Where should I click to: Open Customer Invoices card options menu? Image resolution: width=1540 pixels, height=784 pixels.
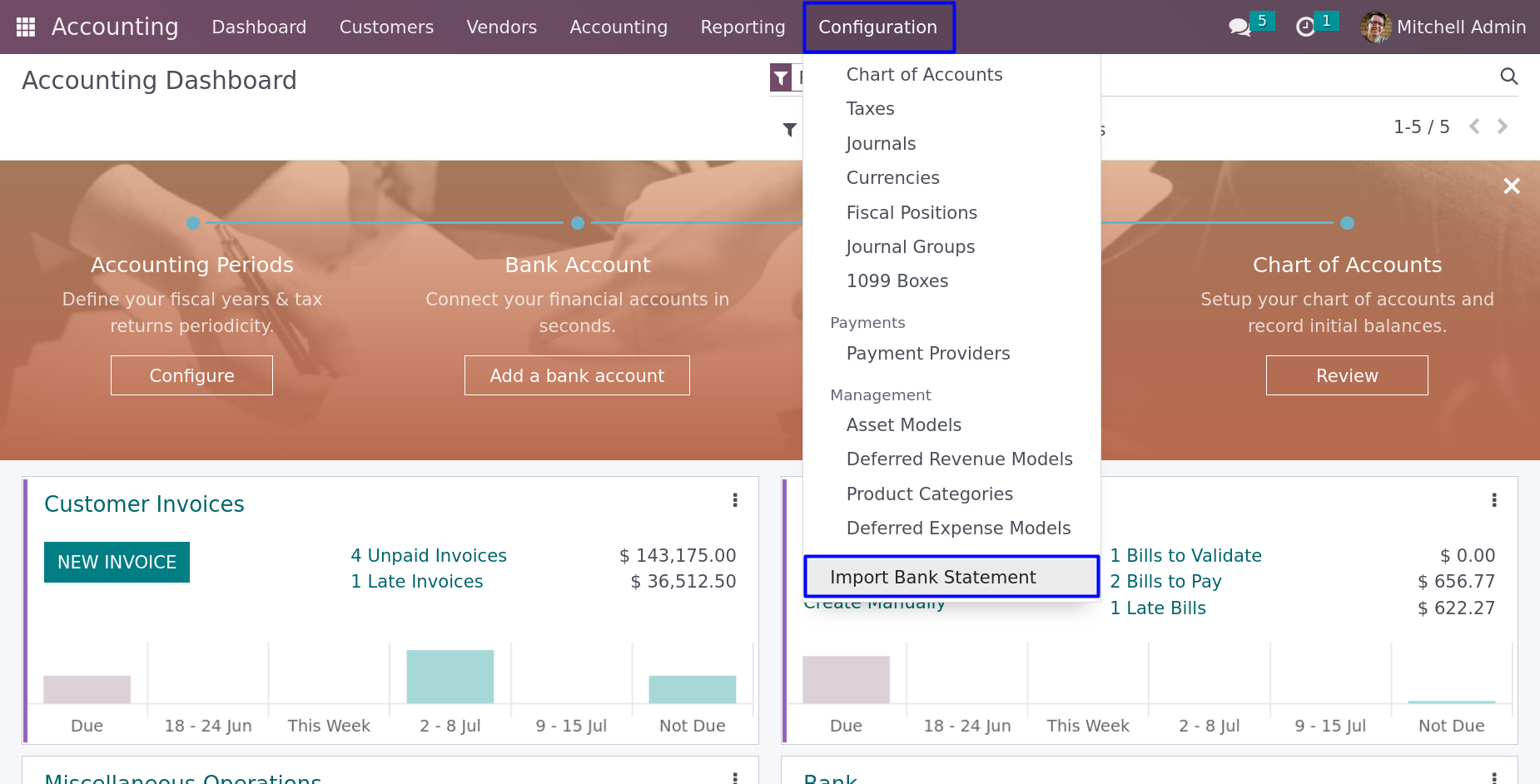pos(735,500)
